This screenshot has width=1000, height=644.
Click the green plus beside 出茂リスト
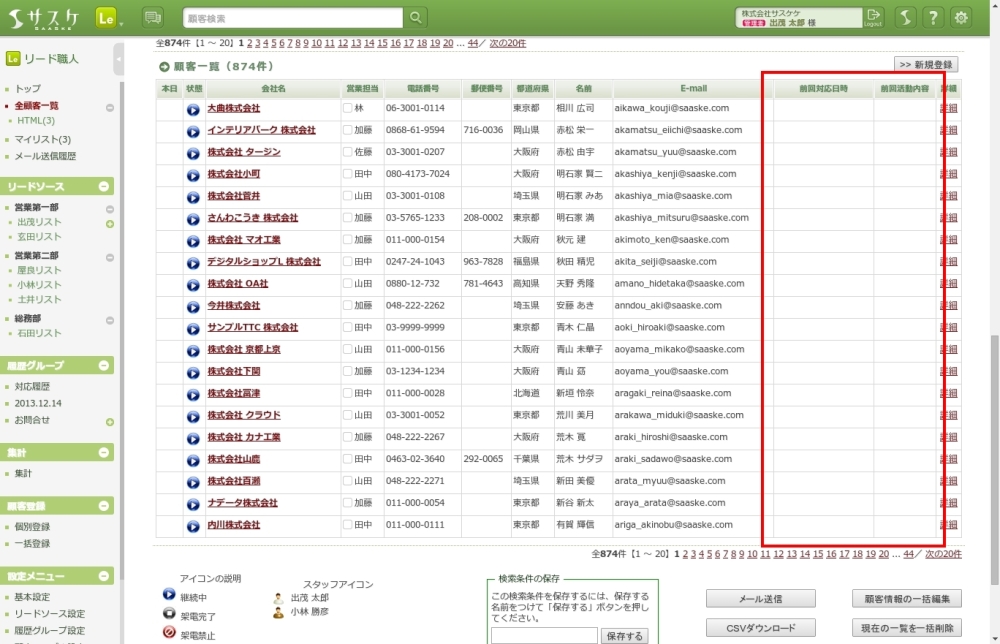click(110, 223)
